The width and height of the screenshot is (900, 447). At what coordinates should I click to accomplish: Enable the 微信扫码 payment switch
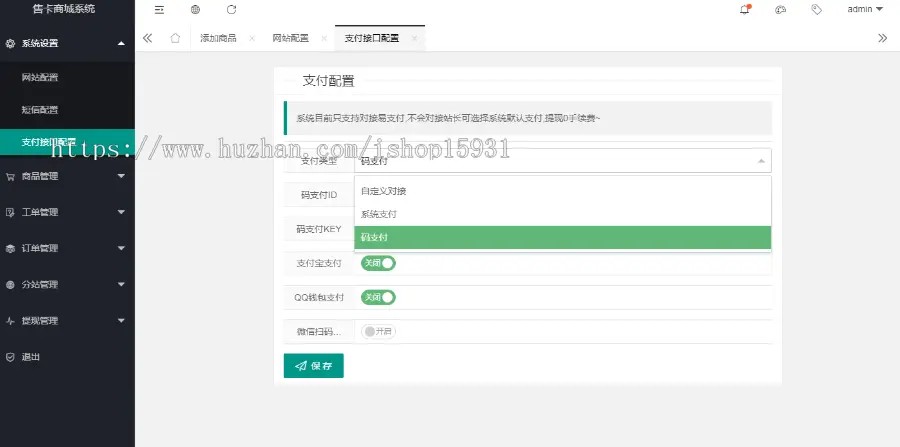pyautogui.click(x=378, y=332)
